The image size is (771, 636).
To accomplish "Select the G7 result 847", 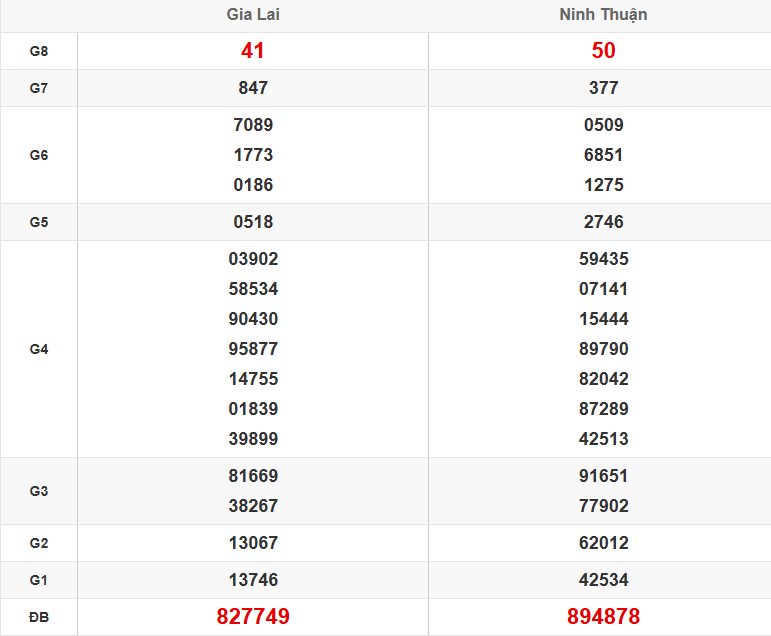I will (253, 88).
